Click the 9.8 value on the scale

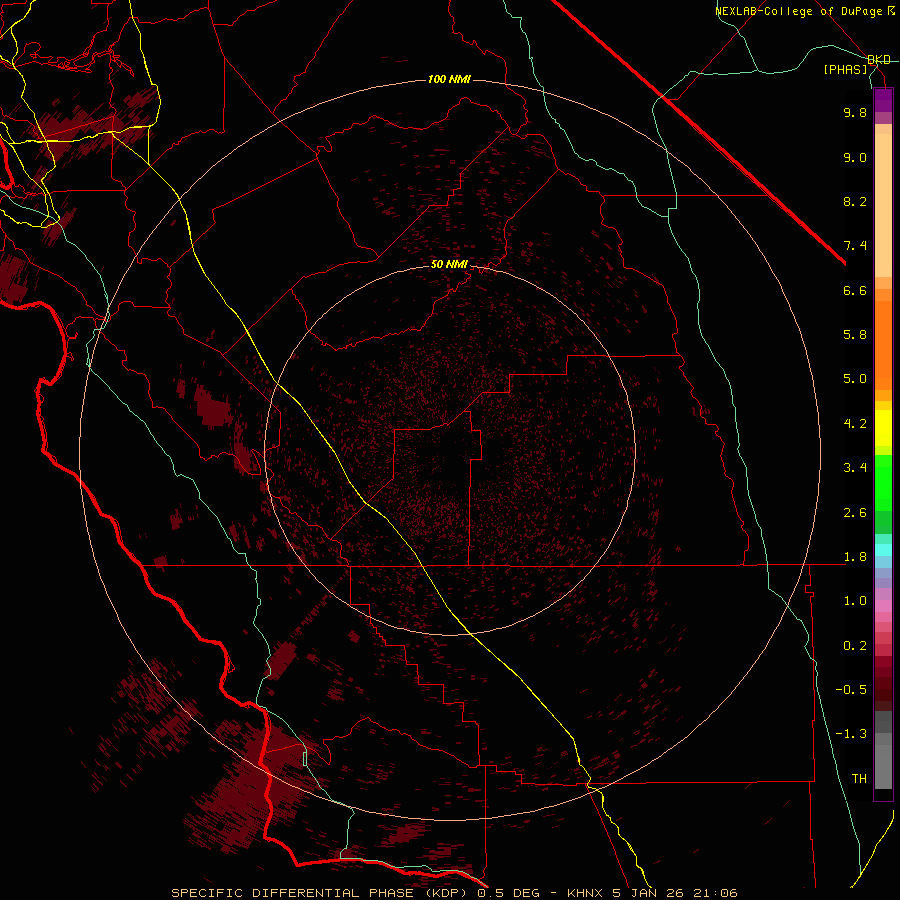coord(855,112)
